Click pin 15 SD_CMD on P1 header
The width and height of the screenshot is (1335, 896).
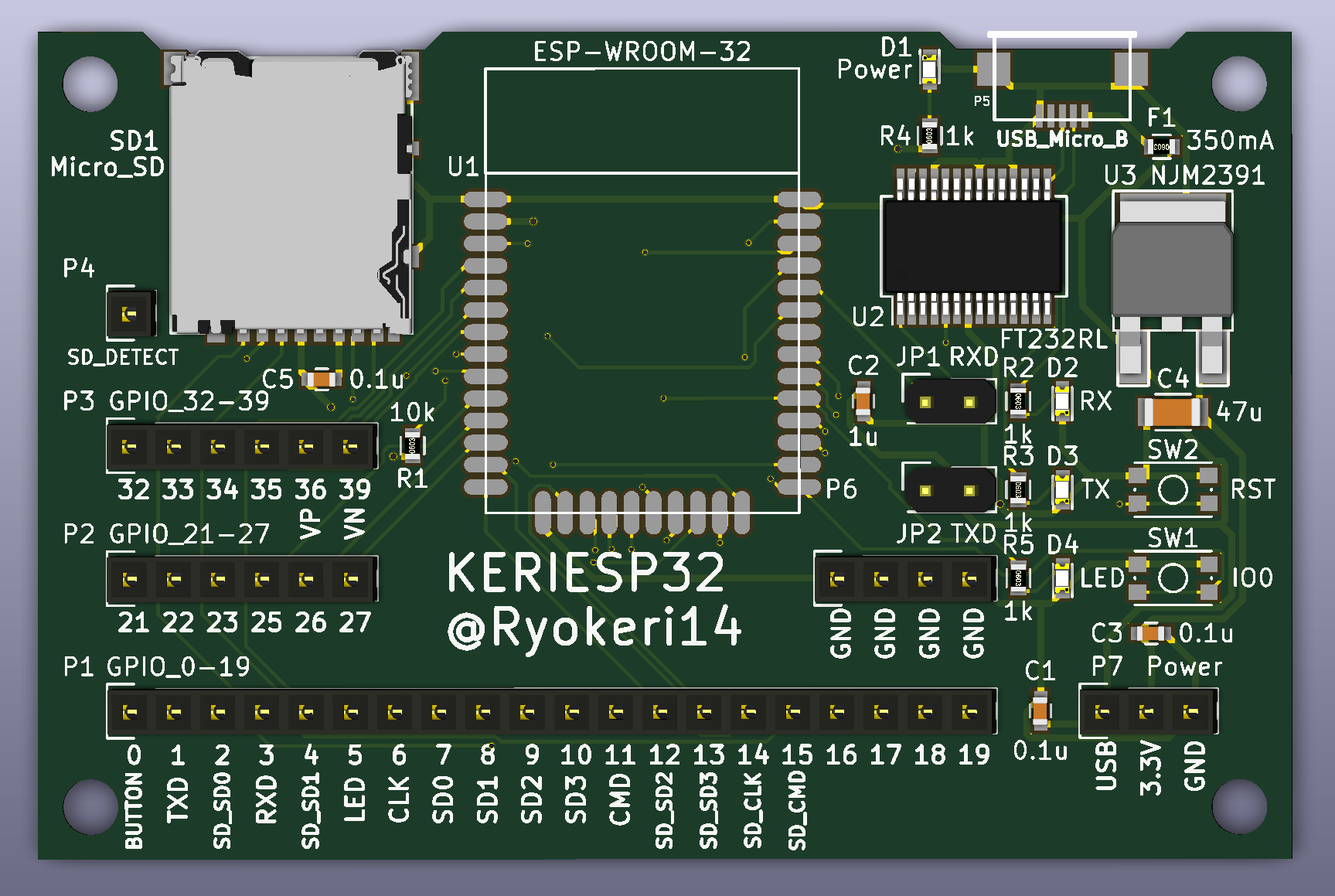click(793, 711)
